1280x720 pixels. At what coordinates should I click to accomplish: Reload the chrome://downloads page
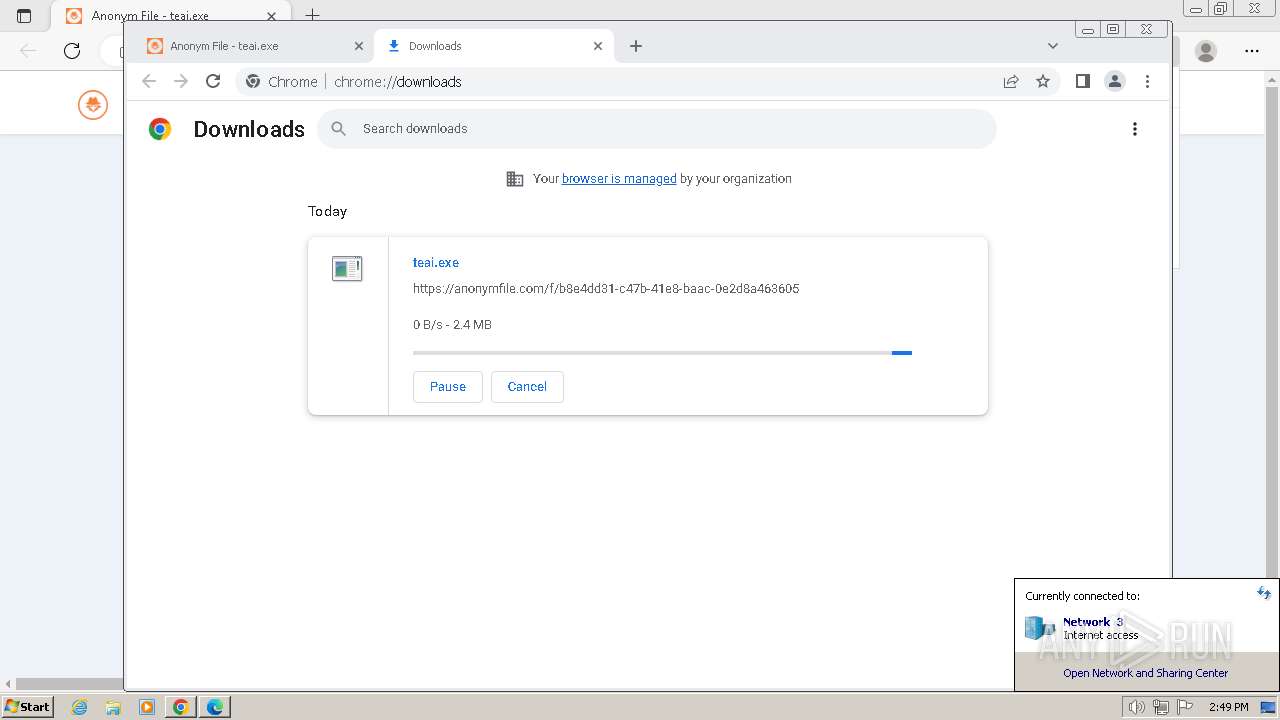tap(213, 82)
